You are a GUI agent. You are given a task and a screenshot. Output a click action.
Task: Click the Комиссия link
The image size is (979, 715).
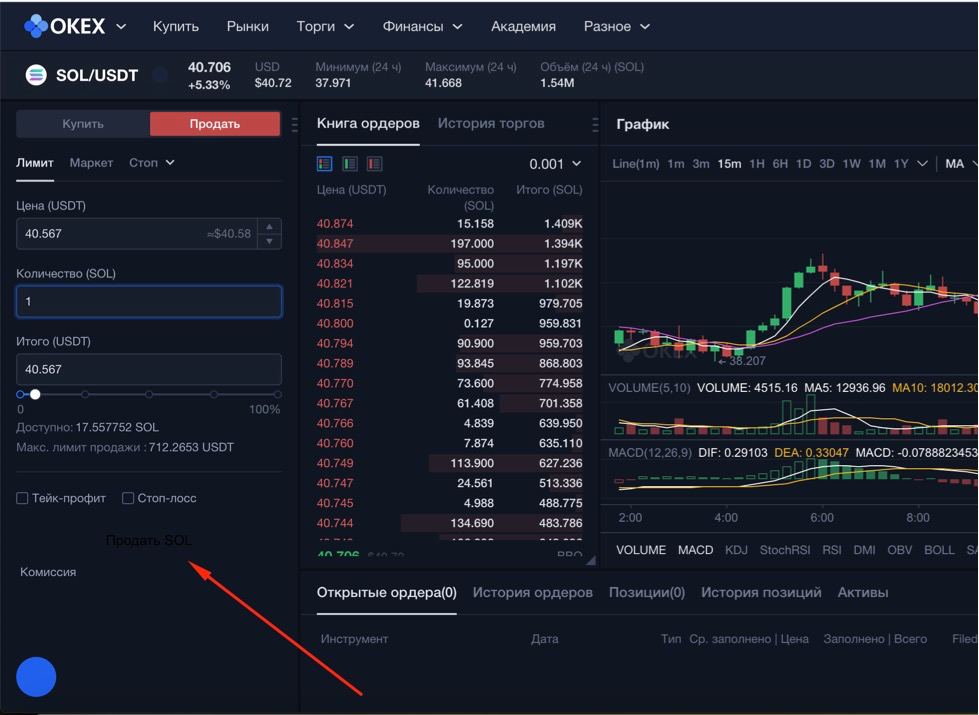tap(48, 571)
